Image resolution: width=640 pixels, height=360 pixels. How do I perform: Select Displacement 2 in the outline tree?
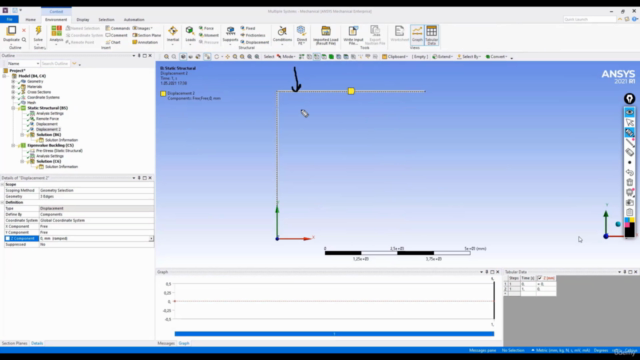click(x=48, y=129)
